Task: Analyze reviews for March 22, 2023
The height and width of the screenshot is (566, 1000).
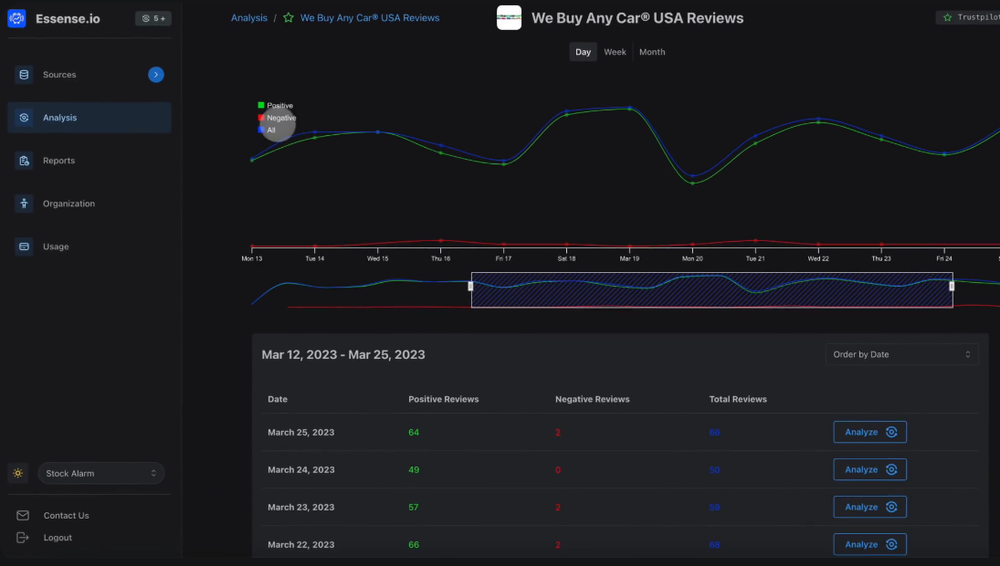Action: coord(870,544)
